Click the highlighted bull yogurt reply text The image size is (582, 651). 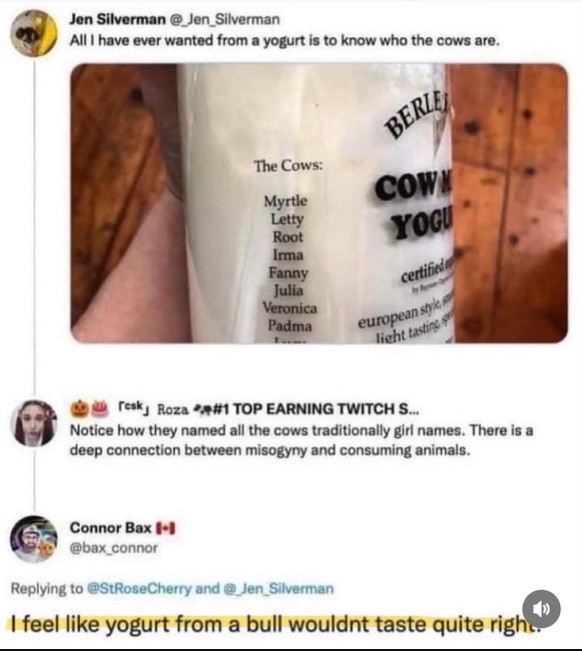tap(273, 624)
